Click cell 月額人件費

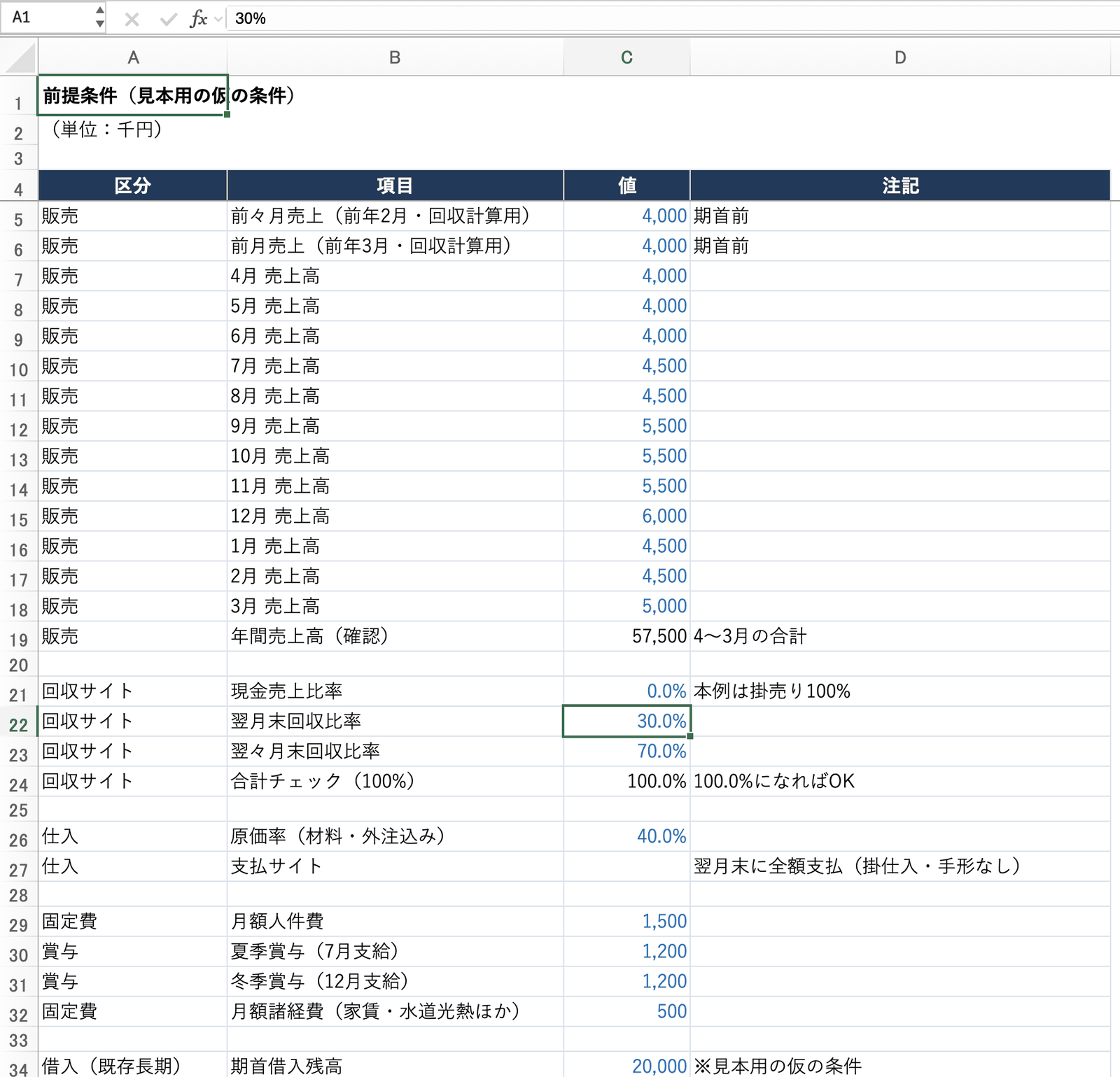point(395,922)
